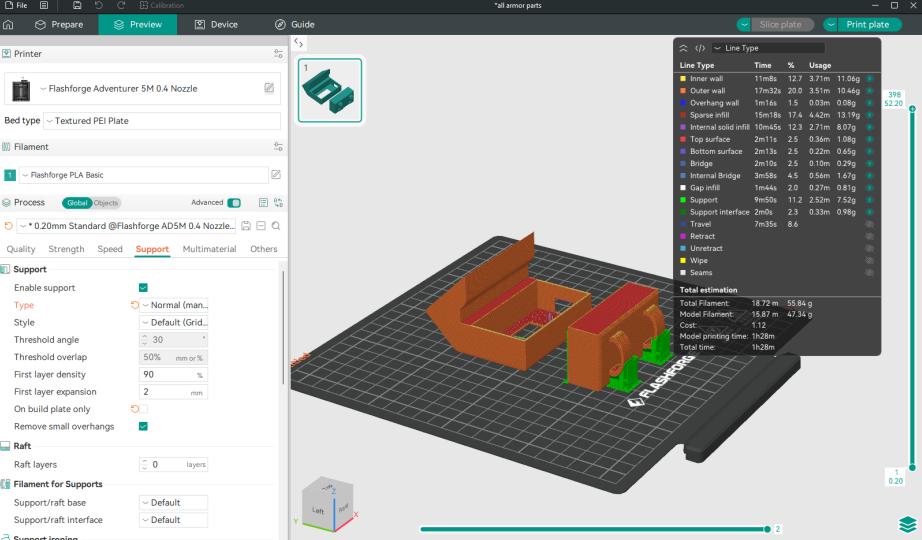This screenshot has width=922, height=540.
Task: Edit the Flashforge Adventurer 5M printer preset
Action: [x=269, y=88]
